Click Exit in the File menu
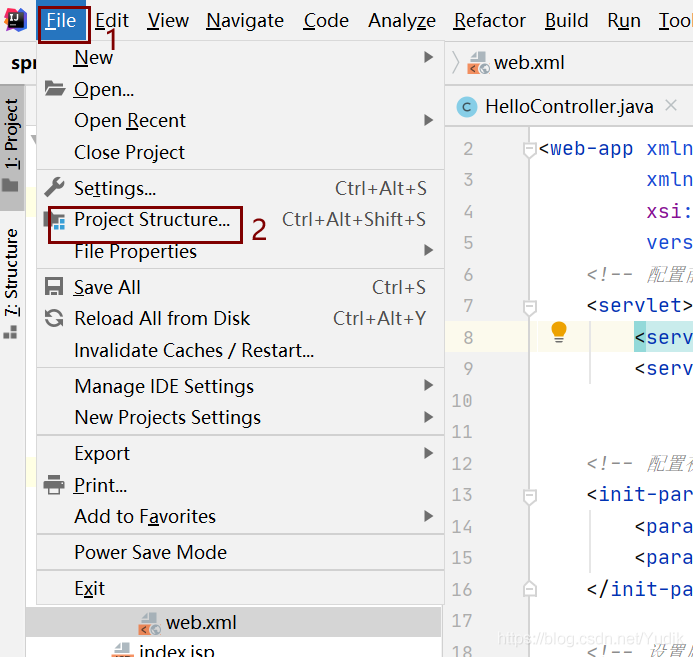Image resolution: width=693 pixels, height=657 pixels. (x=89, y=588)
